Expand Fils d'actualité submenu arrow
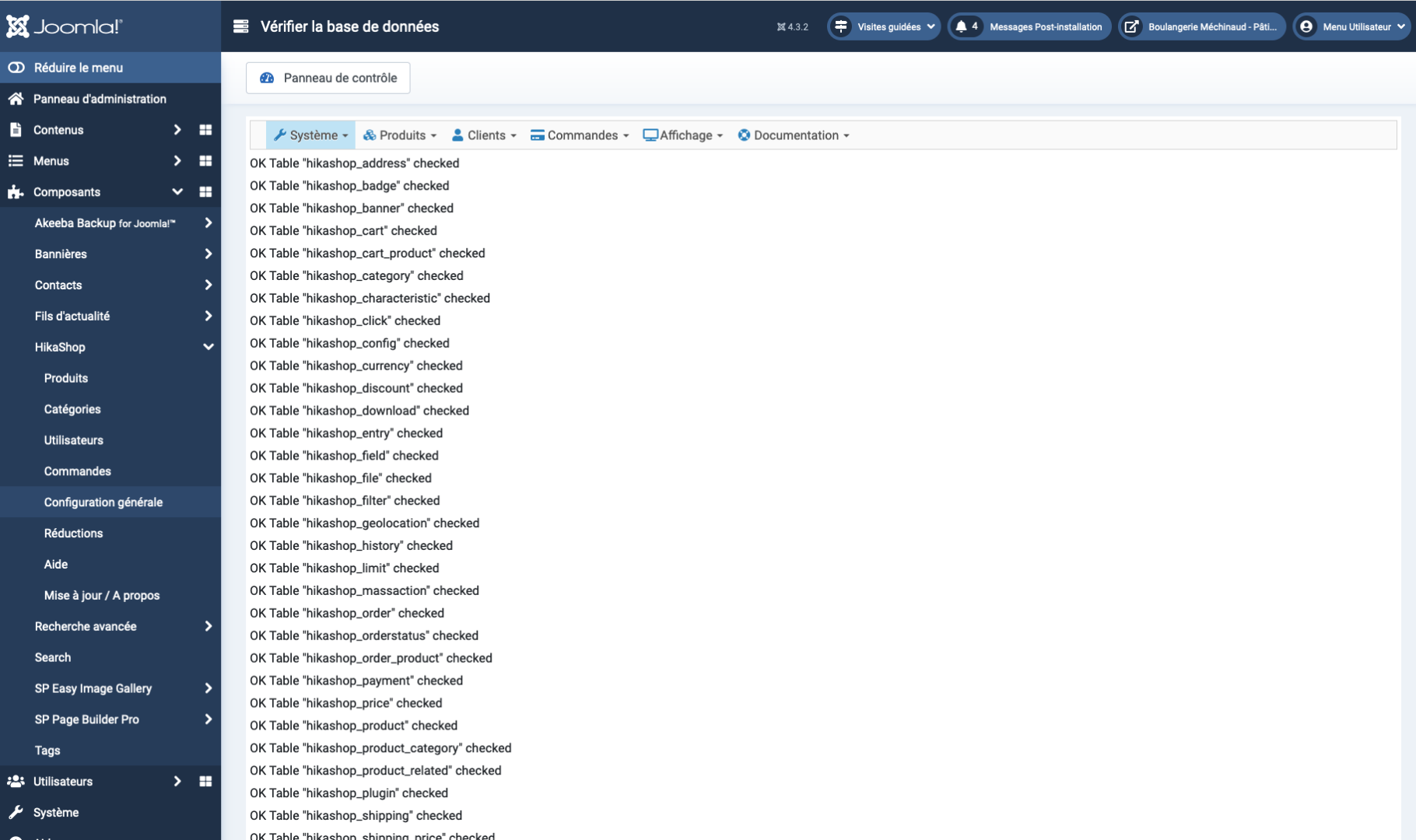The height and width of the screenshot is (840, 1416). pyautogui.click(x=208, y=317)
